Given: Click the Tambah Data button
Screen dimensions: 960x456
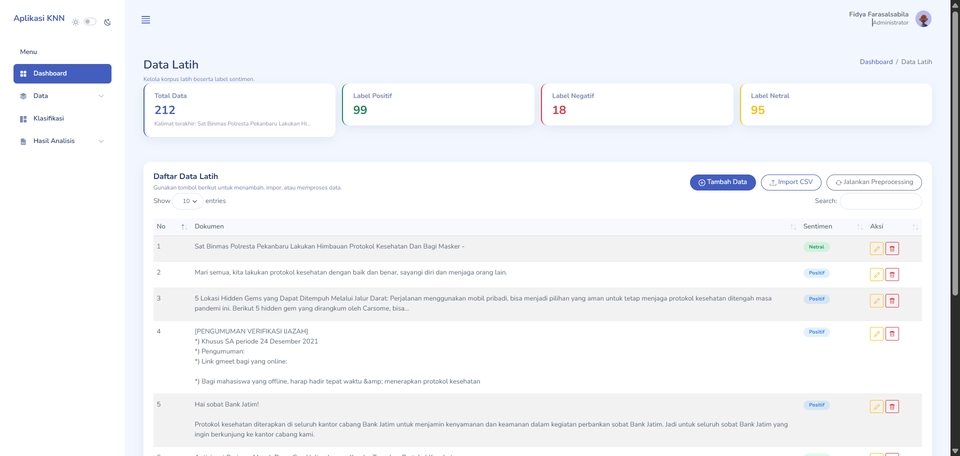Looking at the screenshot, I should coord(722,182).
